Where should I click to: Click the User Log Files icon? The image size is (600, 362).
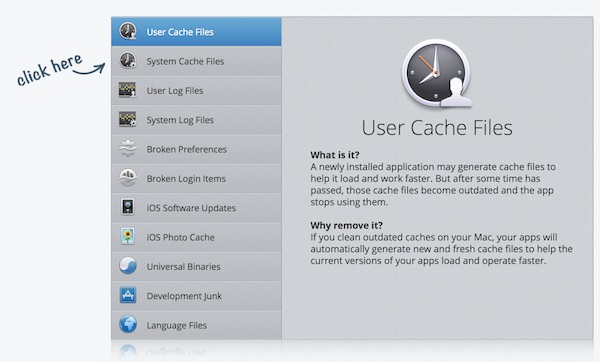click(127, 90)
